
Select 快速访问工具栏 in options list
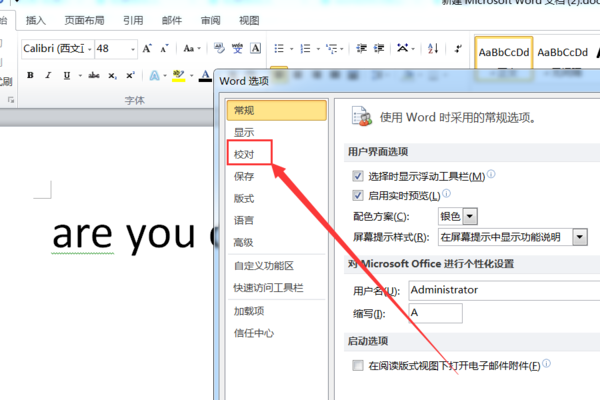(277, 288)
